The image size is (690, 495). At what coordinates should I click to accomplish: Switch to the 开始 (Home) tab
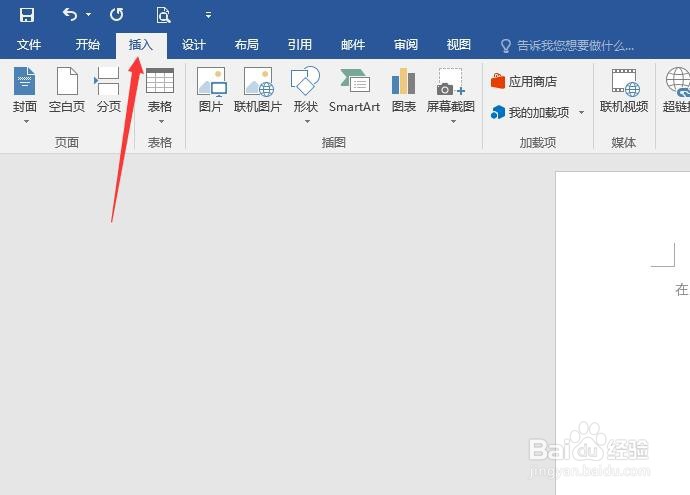pos(87,45)
